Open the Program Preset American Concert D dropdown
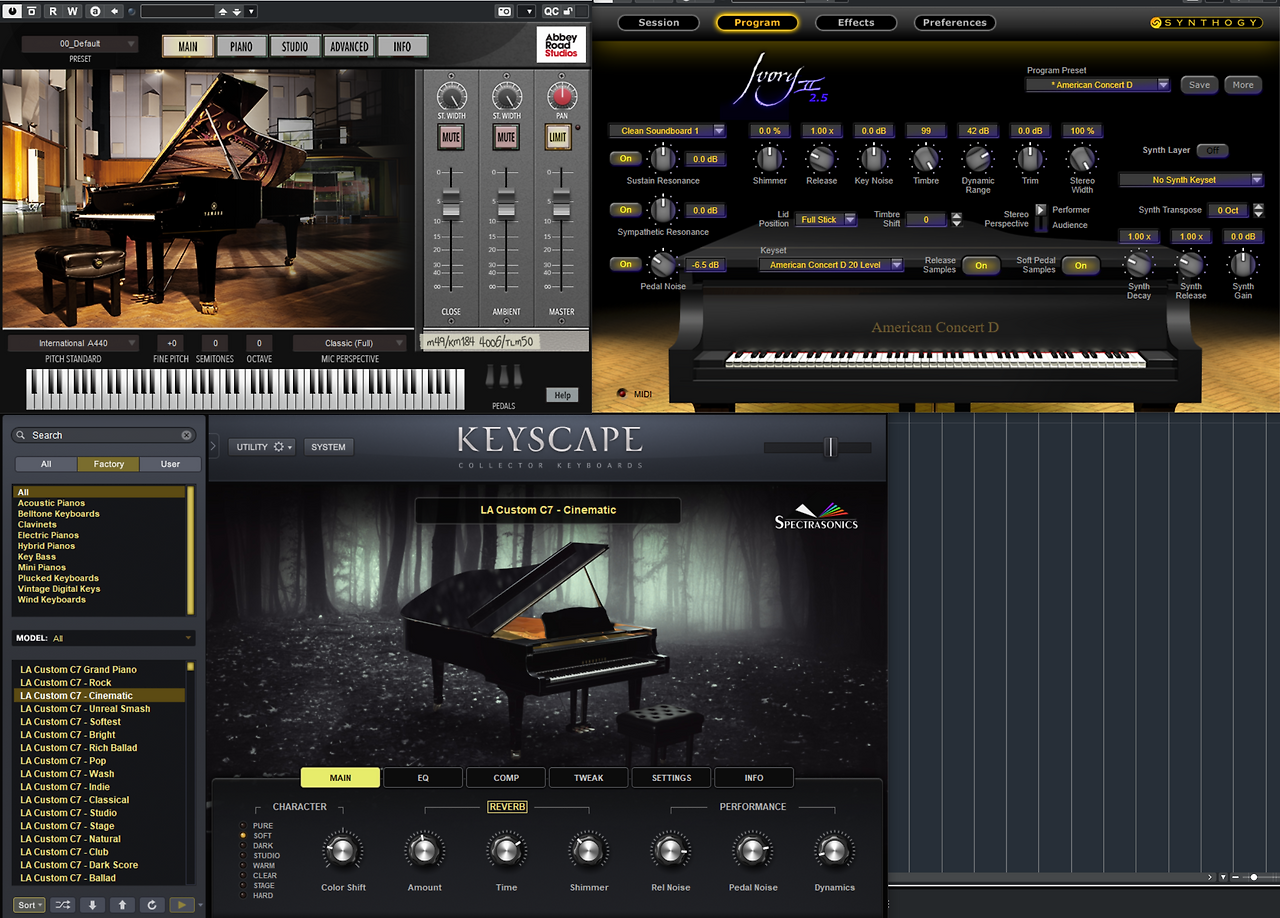Screen dimensions: 1280x918 1098,85
